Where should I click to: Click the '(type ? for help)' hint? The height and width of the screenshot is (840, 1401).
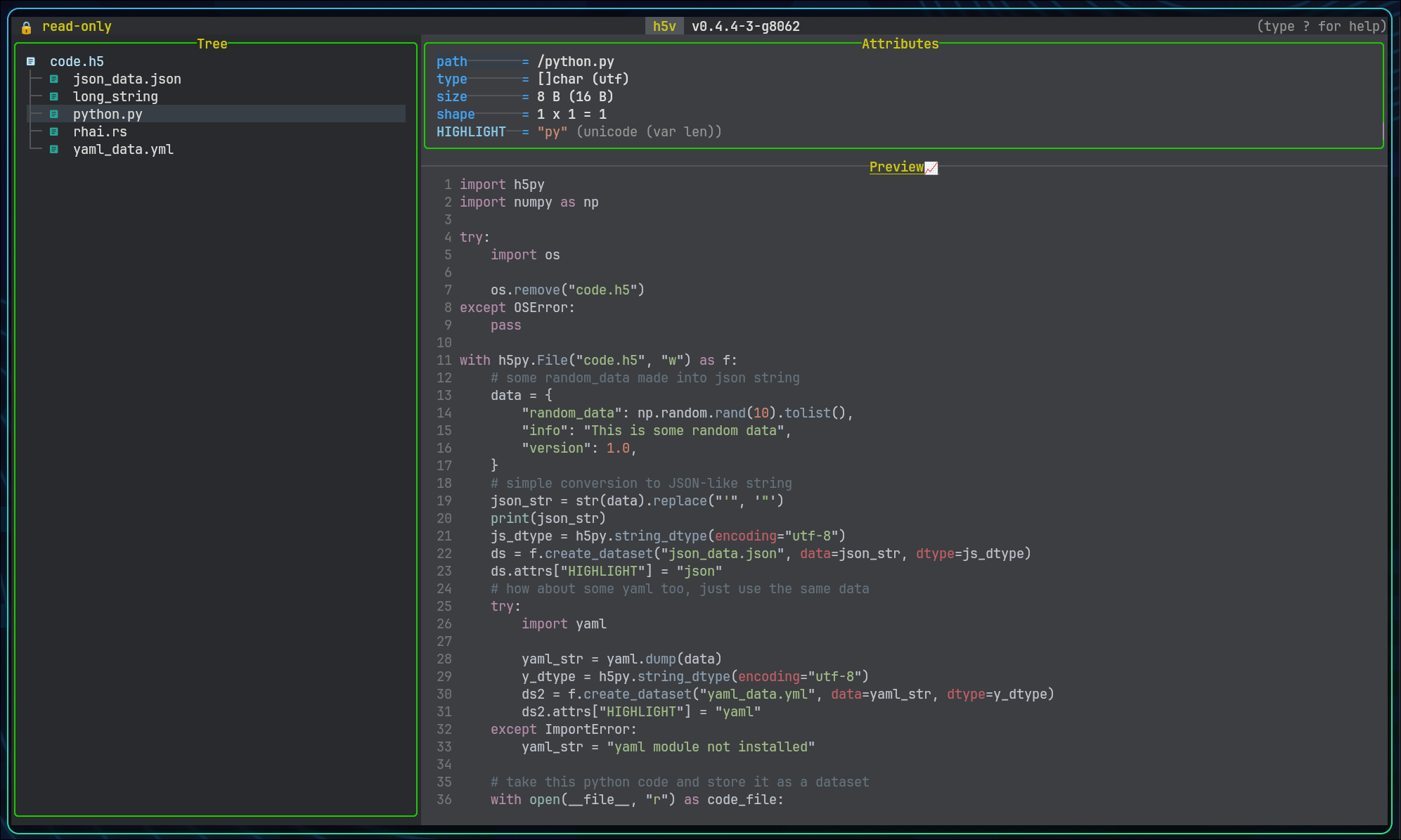(1322, 26)
